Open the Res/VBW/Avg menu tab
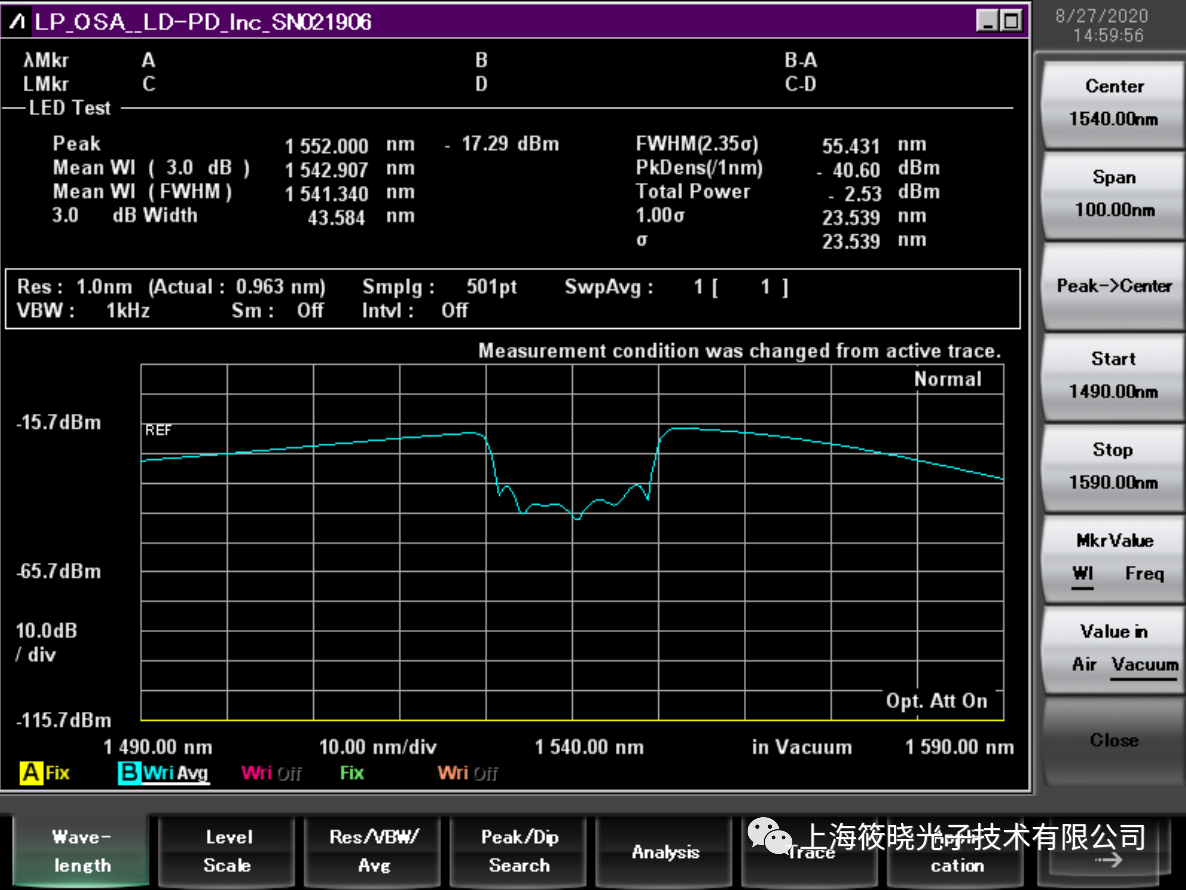 point(374,851)
